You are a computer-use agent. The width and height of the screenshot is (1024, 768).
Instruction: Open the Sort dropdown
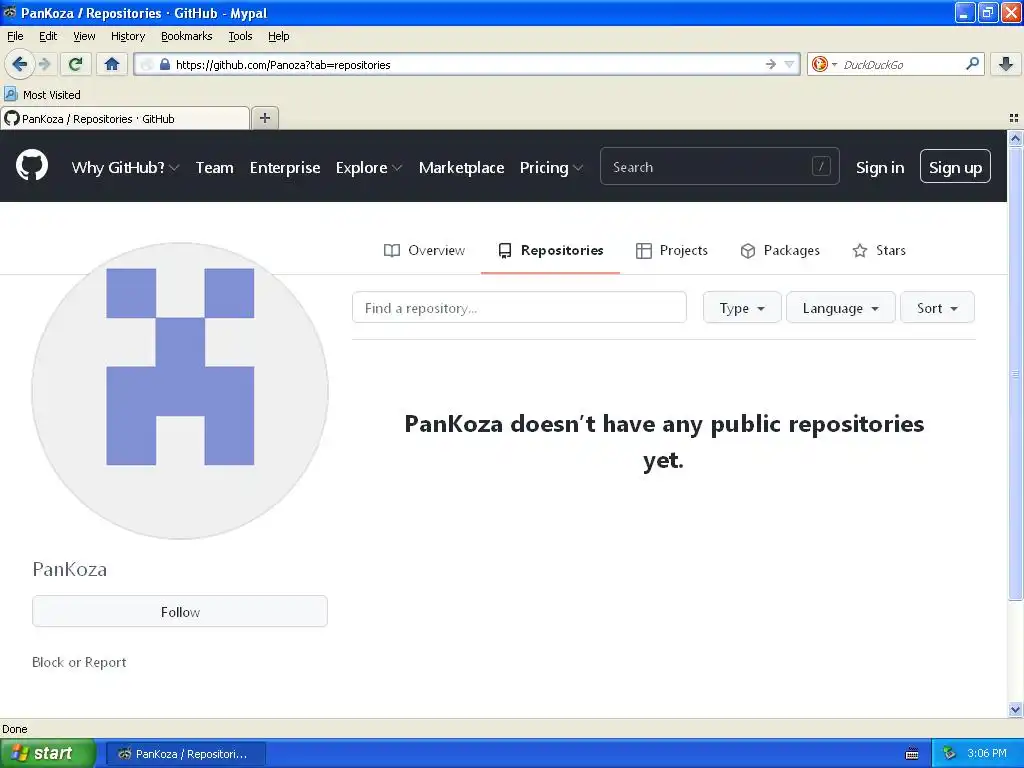coord(937,308)
